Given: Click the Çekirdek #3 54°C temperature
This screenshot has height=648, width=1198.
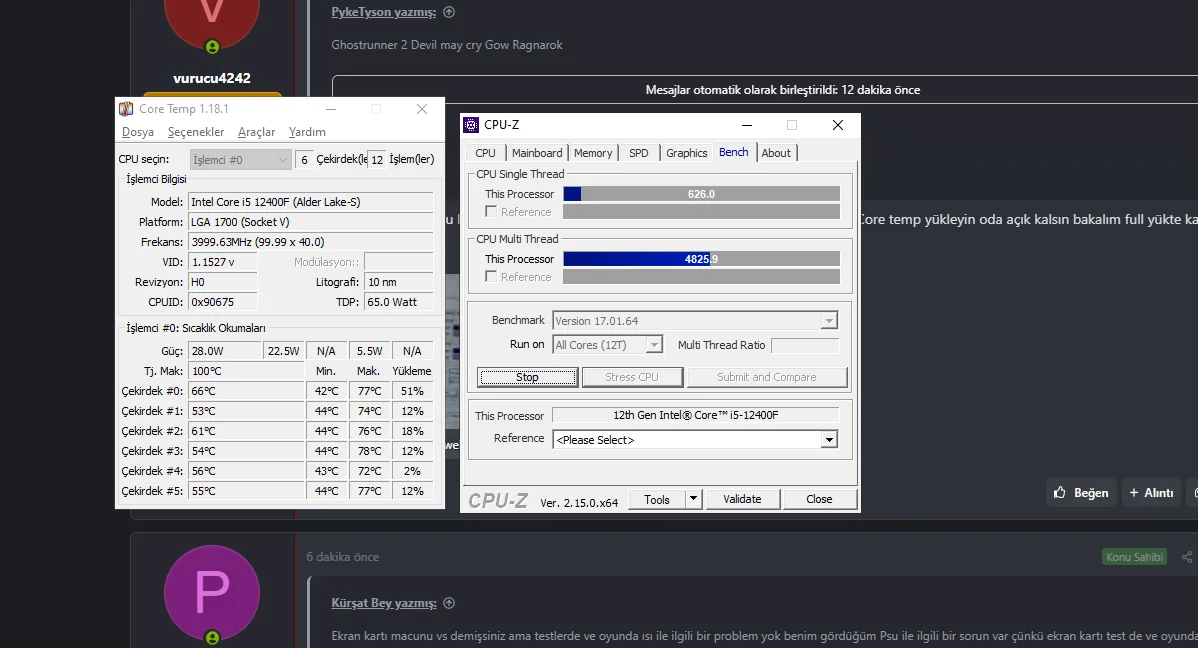Looking at the screenshot, I should [246, 451].
